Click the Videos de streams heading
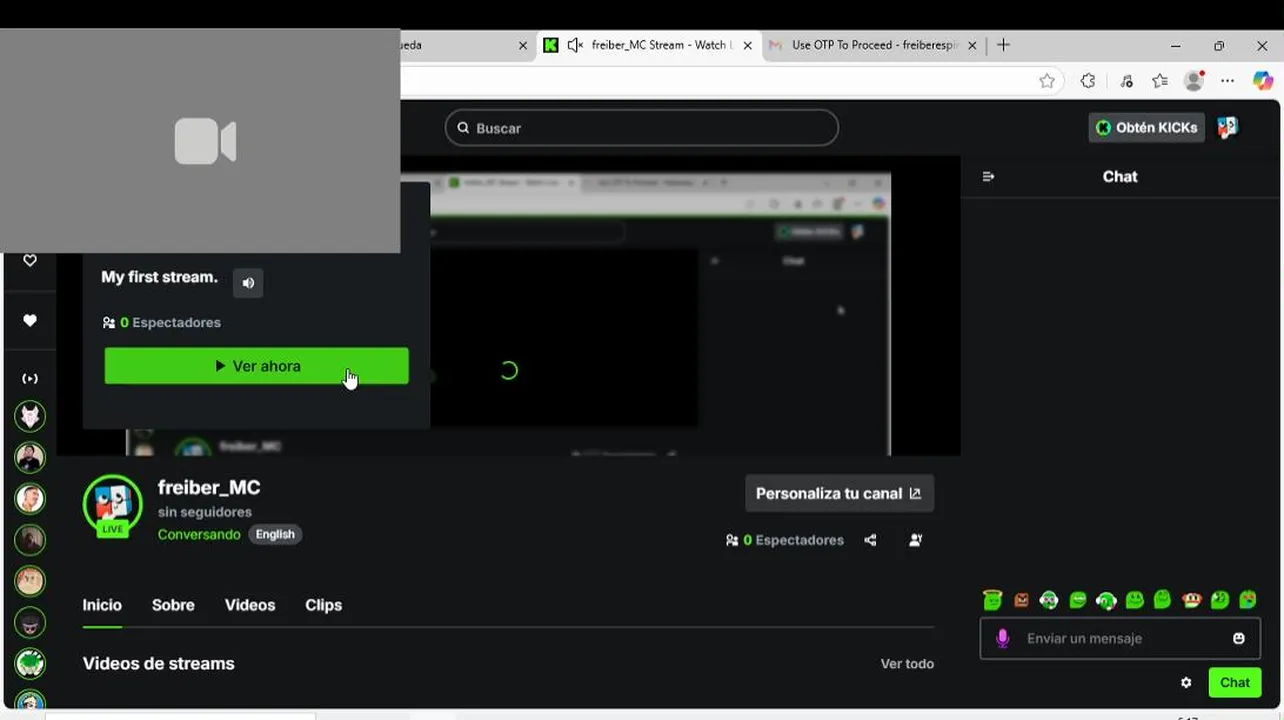The image size is (1284, 720). pos(158,664)
